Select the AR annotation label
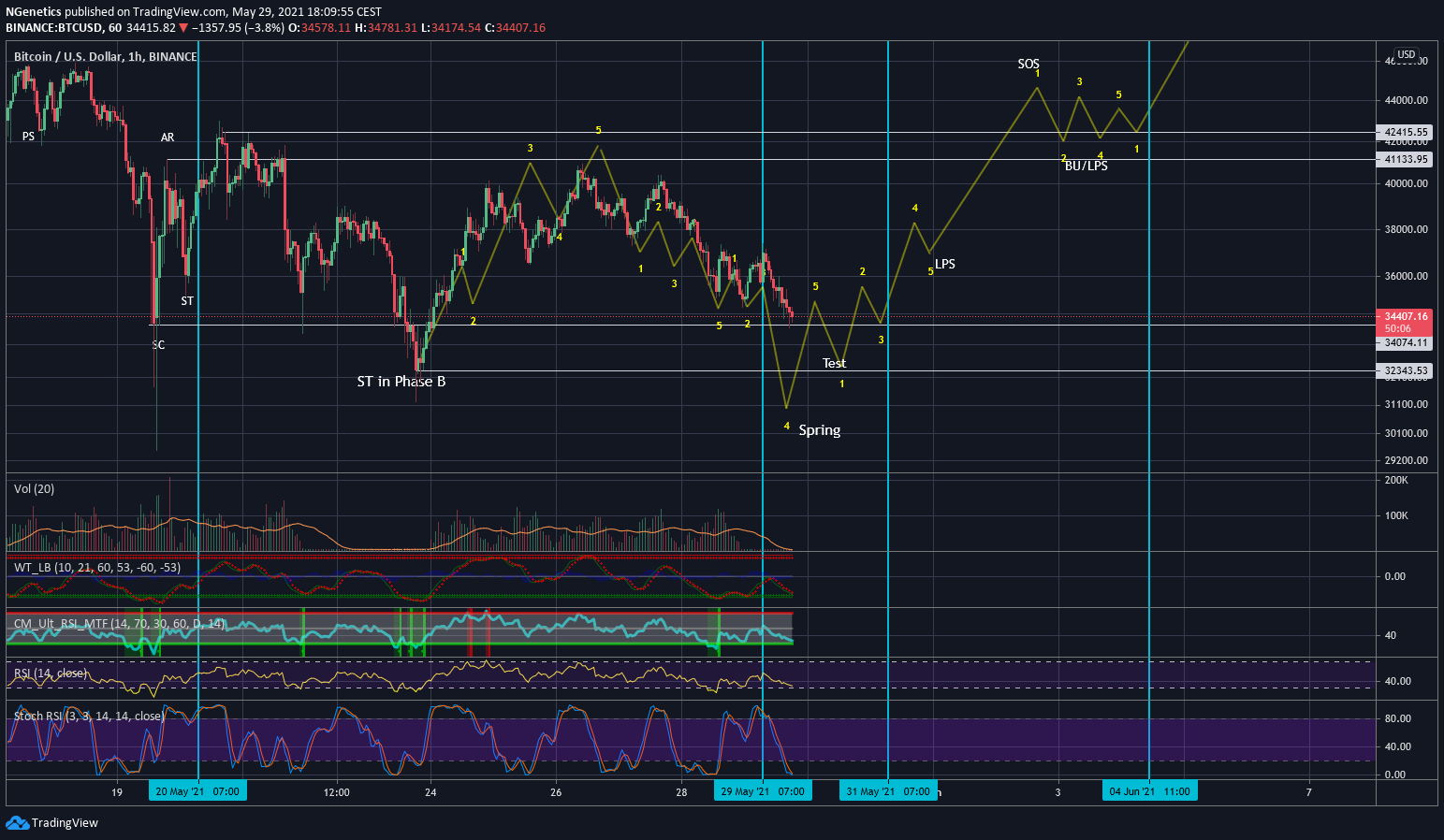Screen dimensions: 1444x840 [168, 138]
